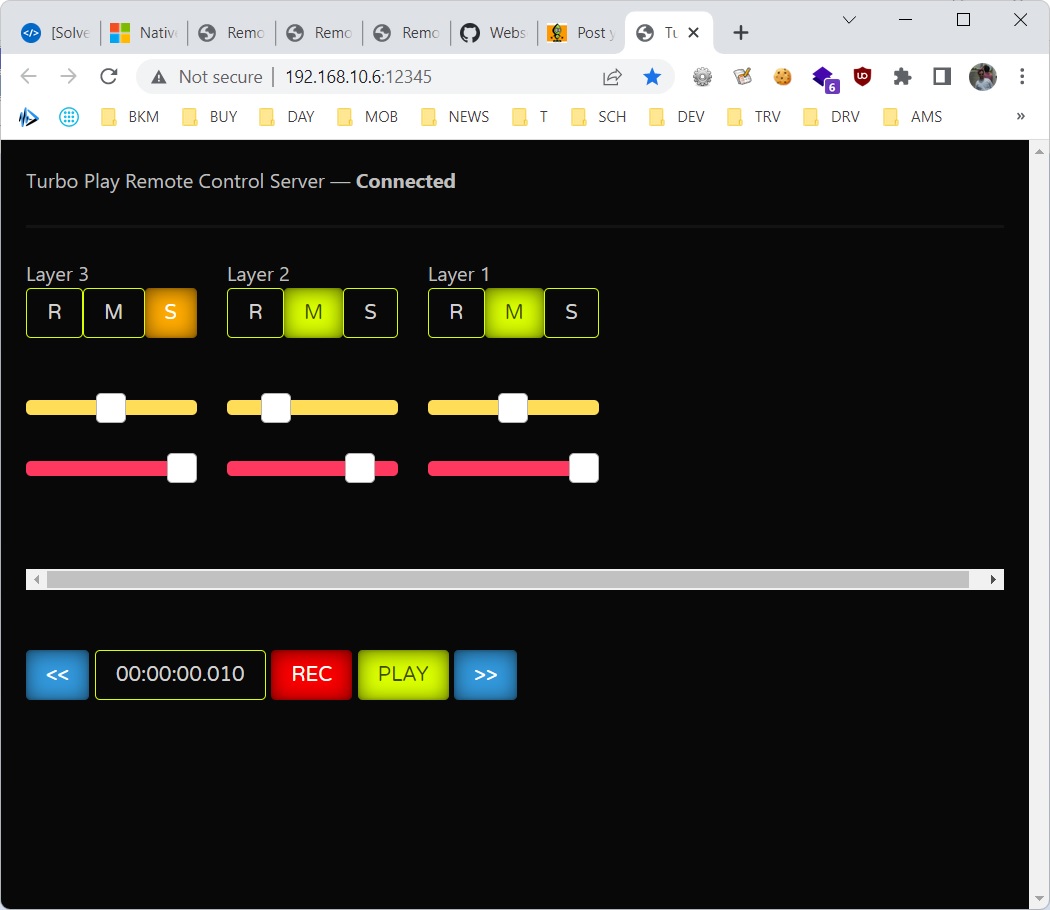Solo Layer 2 with S button
The width and height of the screenshot is (1050, 910).
pyautogui.click(x=370, y=313)
